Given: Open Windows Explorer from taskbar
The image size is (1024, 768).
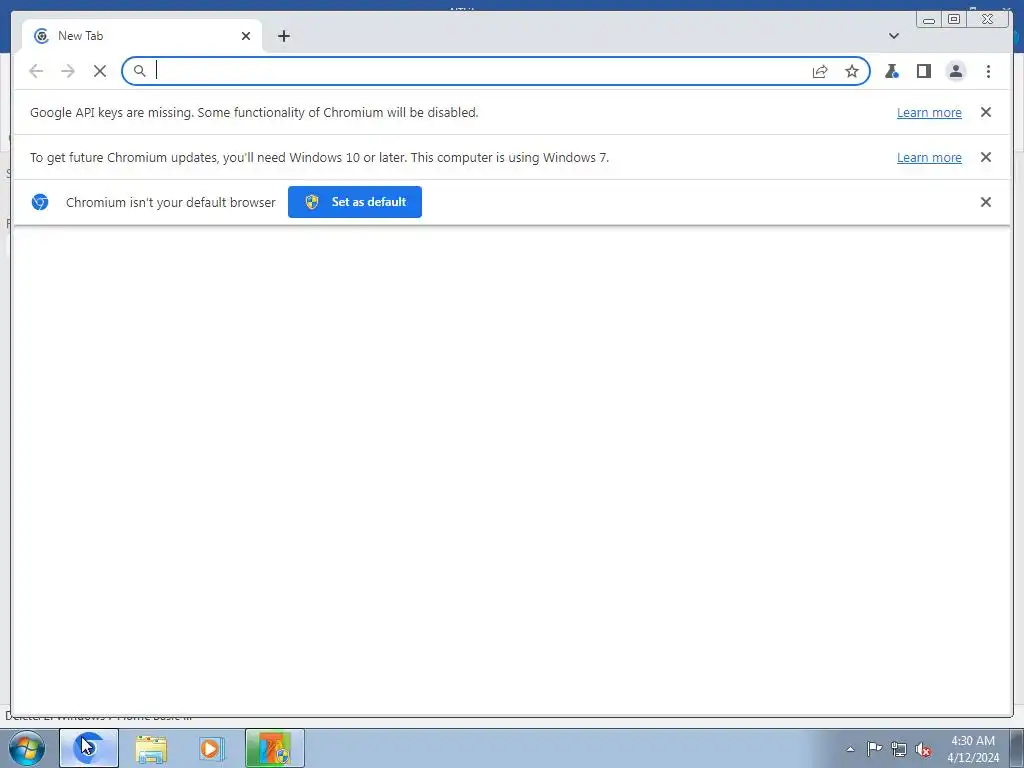Looking at the screenshot, I should point(151,749).
